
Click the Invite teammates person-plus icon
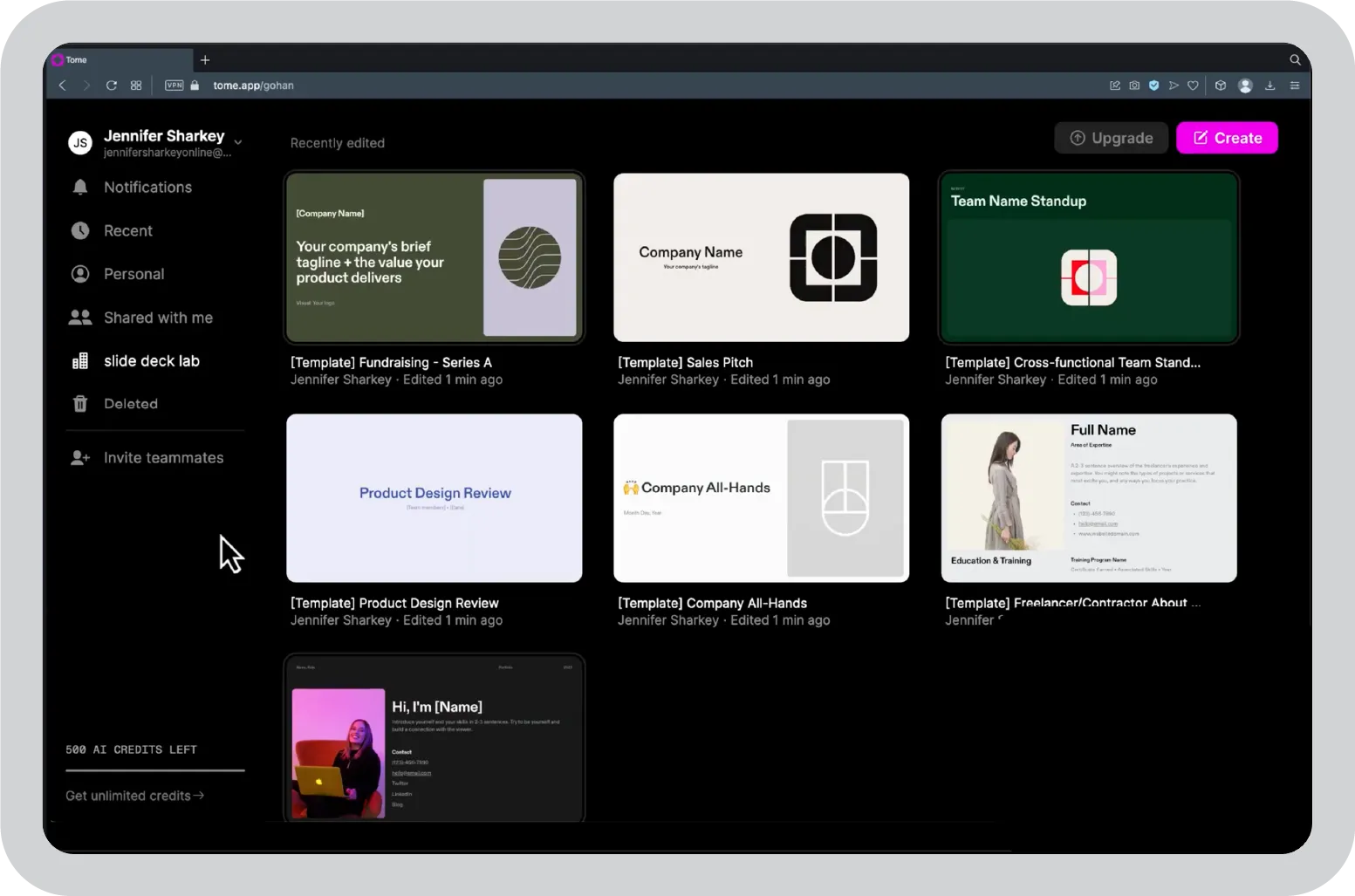pyautogui.click(x=80, y=457)
